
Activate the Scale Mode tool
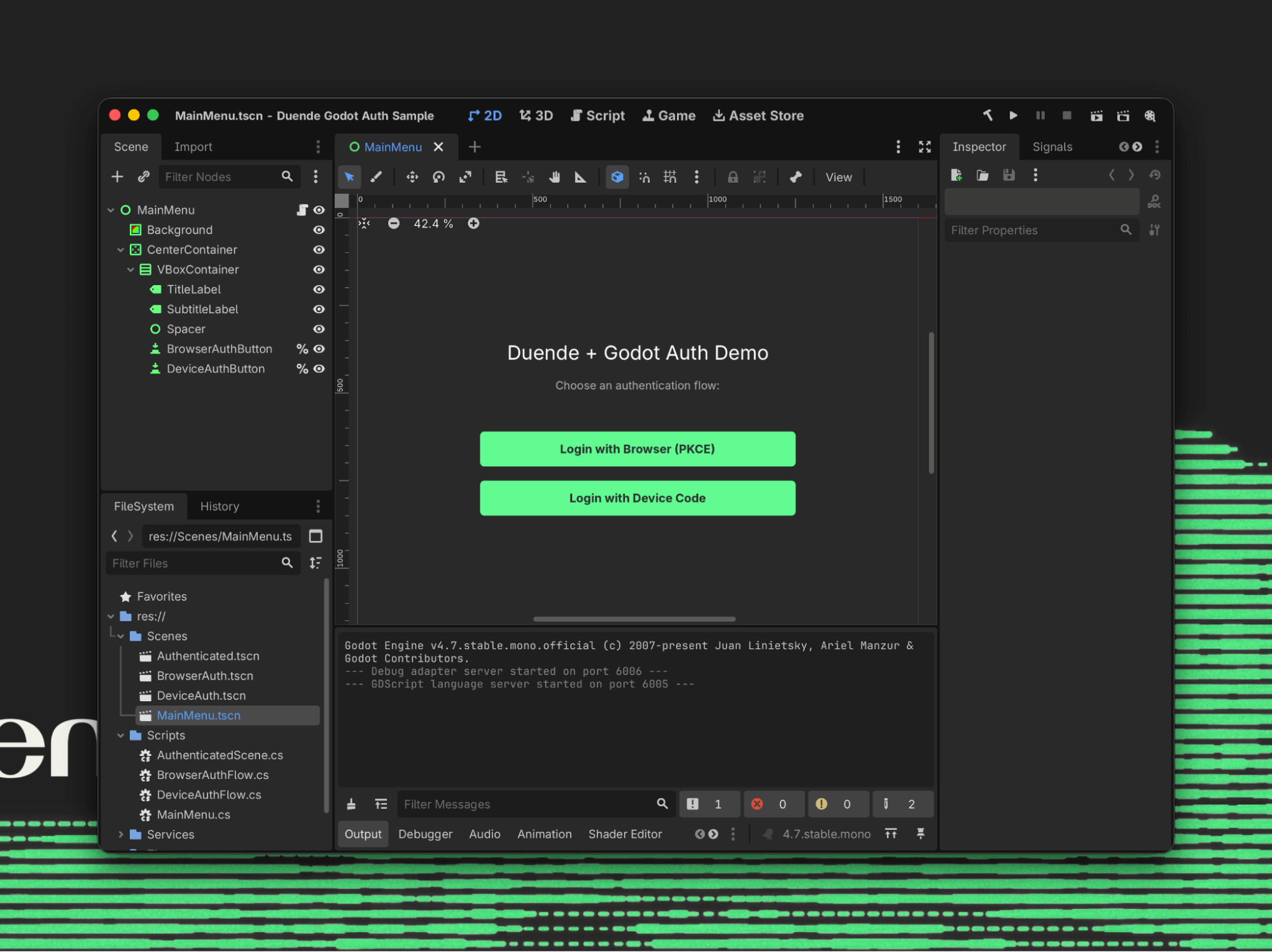pos(465,177)
